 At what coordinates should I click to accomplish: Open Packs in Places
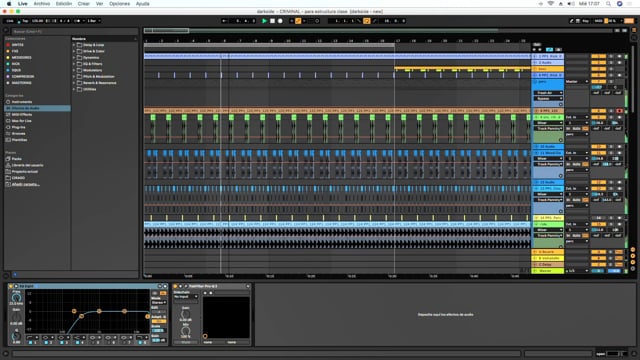16,159
